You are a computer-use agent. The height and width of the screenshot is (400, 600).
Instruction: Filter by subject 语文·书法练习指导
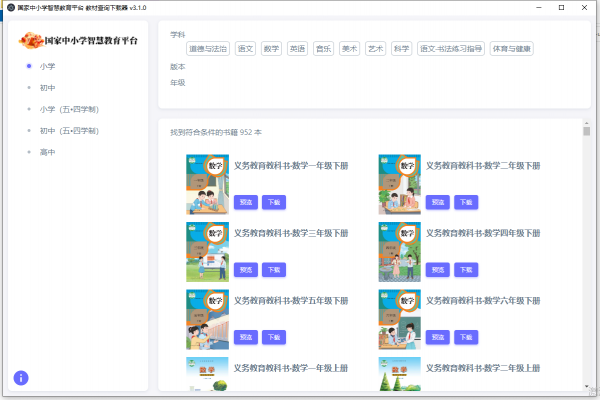(451, 49)
